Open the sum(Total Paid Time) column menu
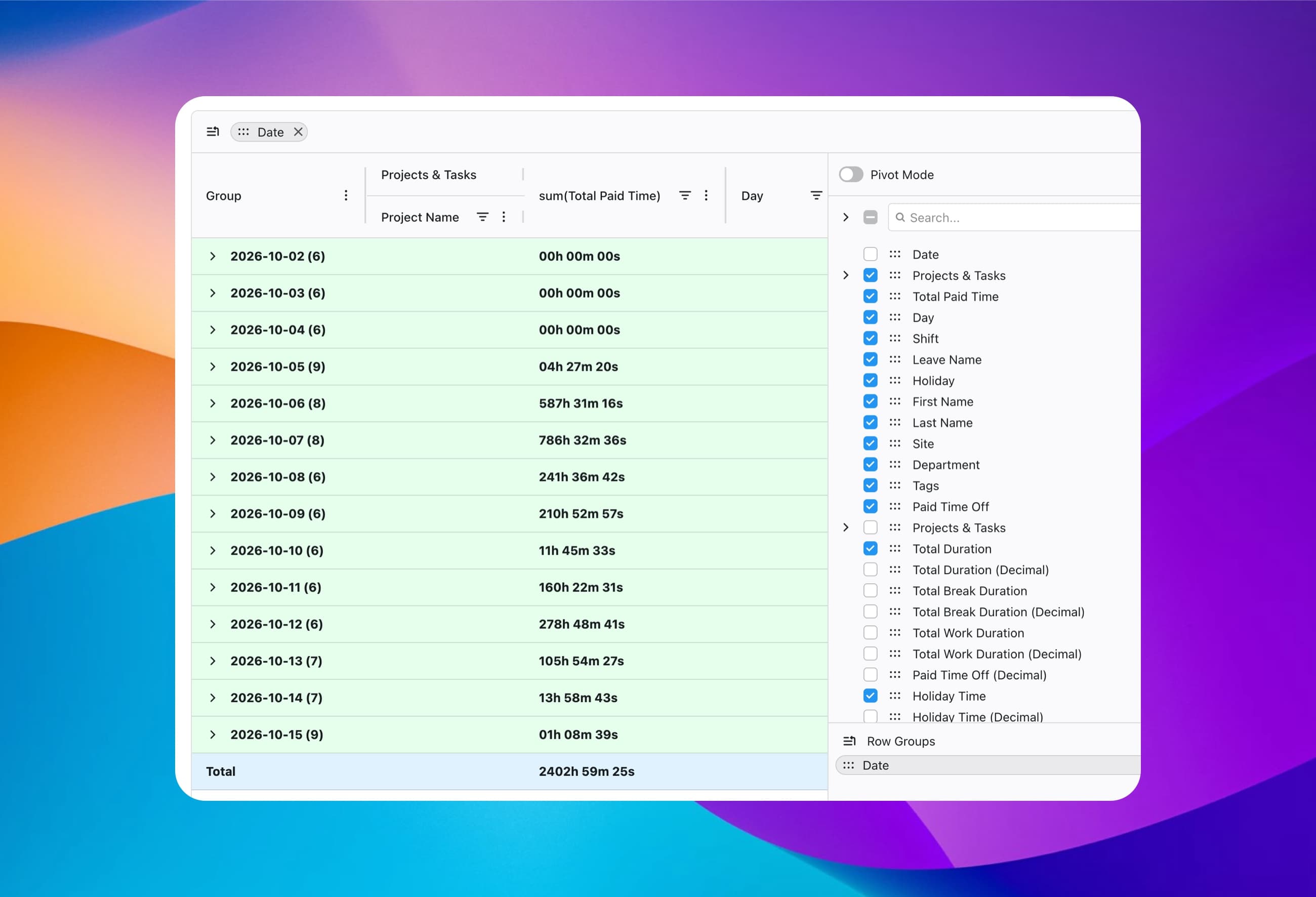Viewport: 1316px width, 897px height. [706, 195]
